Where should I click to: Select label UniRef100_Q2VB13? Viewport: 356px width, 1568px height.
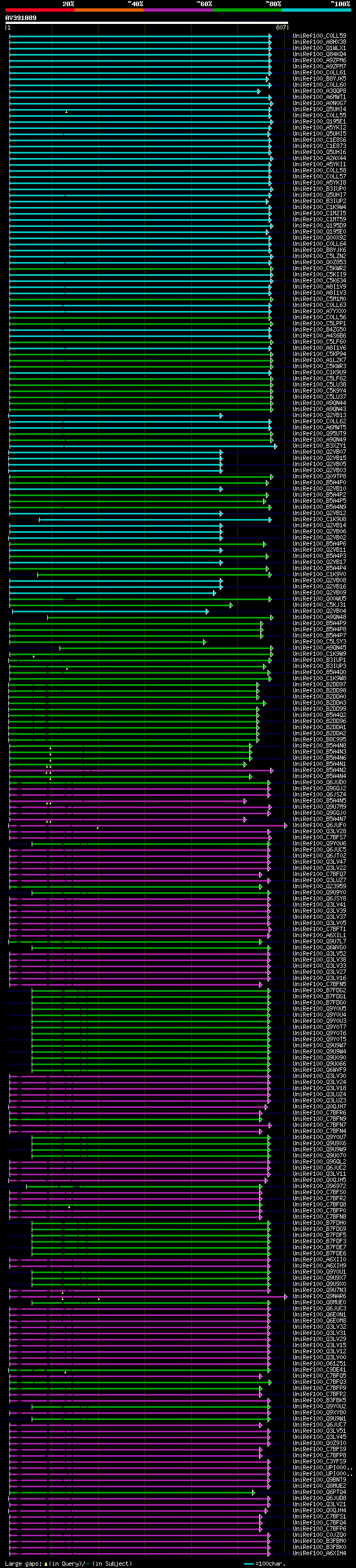pyautogui.click(x=319, y=416)
